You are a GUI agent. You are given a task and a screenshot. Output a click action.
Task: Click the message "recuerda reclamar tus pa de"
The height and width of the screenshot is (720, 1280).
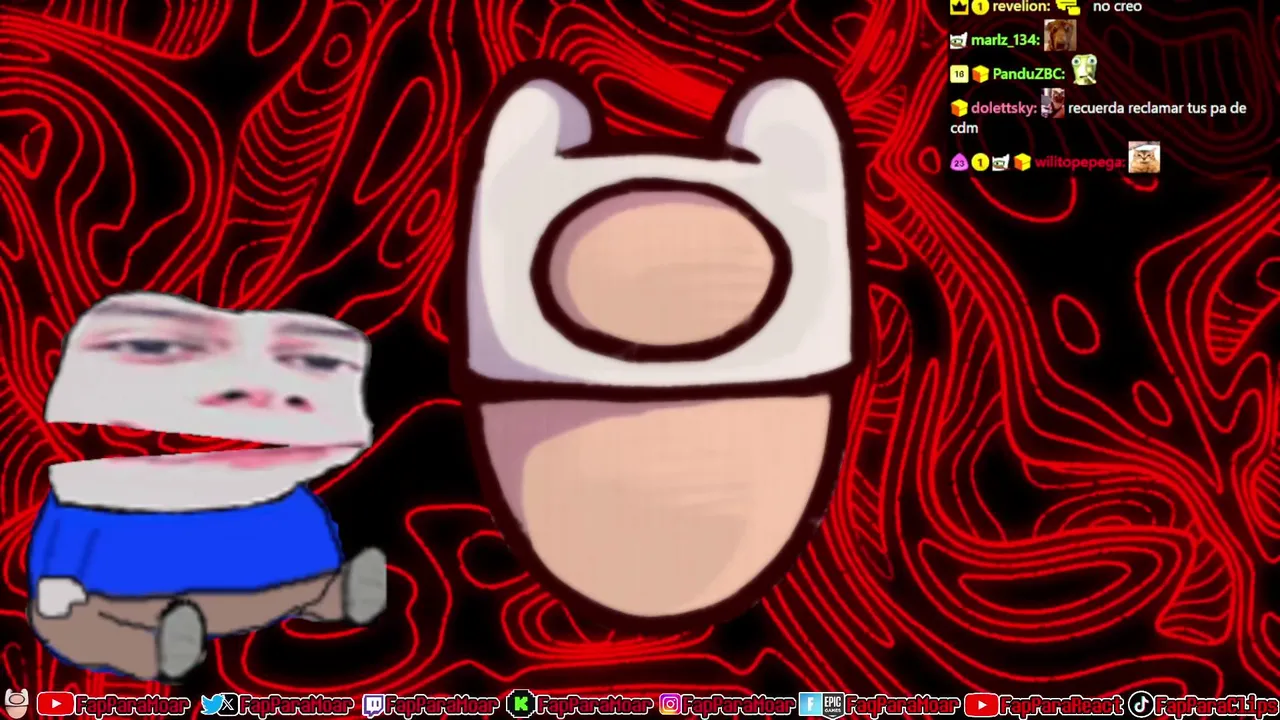[1157, 108]
